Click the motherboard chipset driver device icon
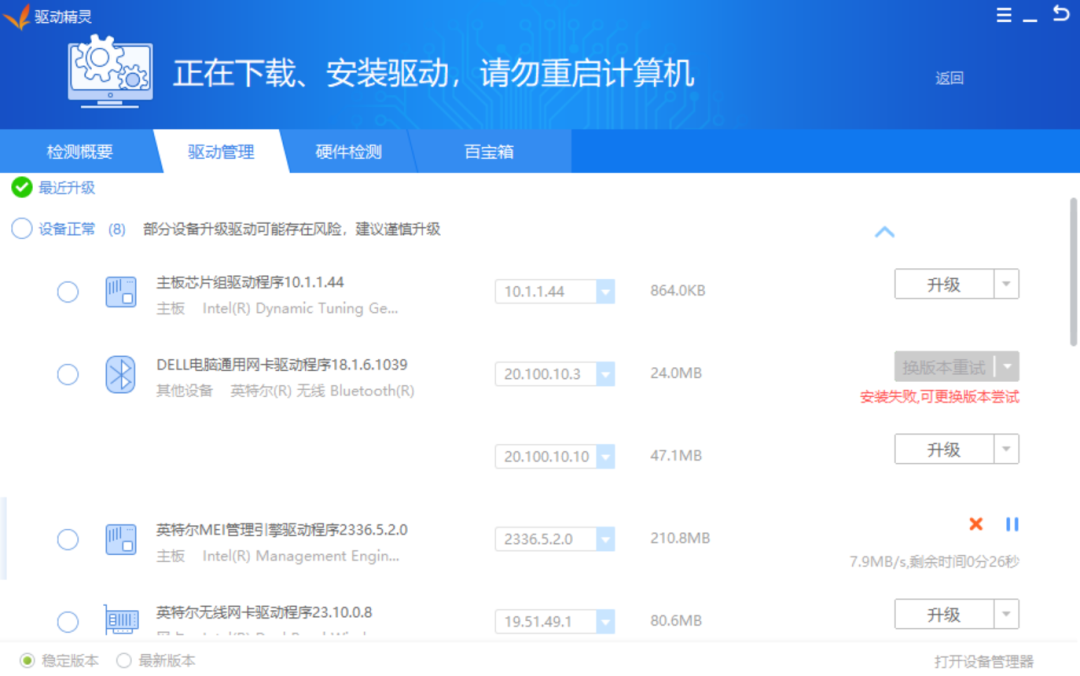Viewport: 1080px width, 676px height. [121, 291]
